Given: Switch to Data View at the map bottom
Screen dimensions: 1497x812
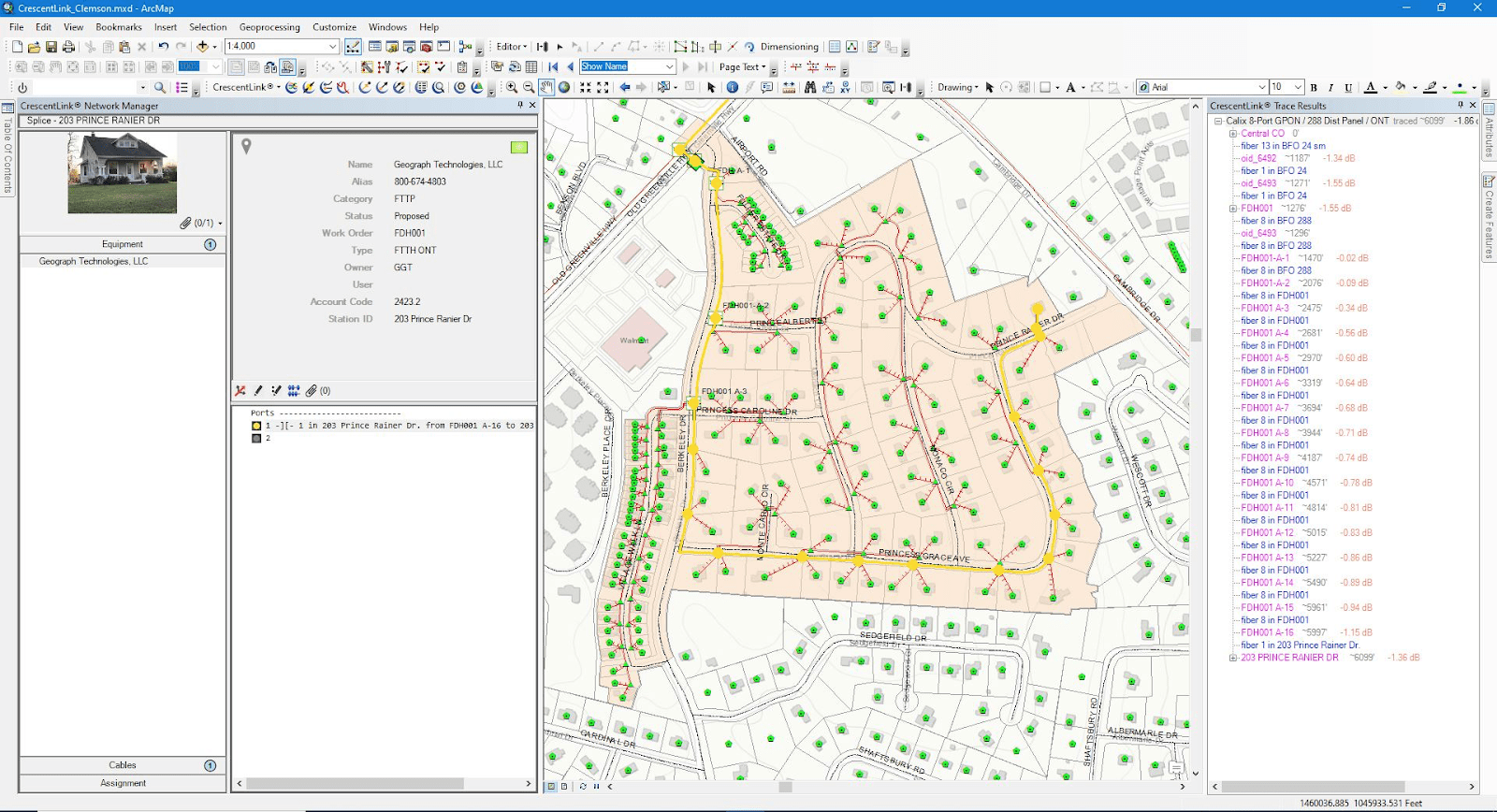Looking at the screenshot, I should (x=551, y=787).
